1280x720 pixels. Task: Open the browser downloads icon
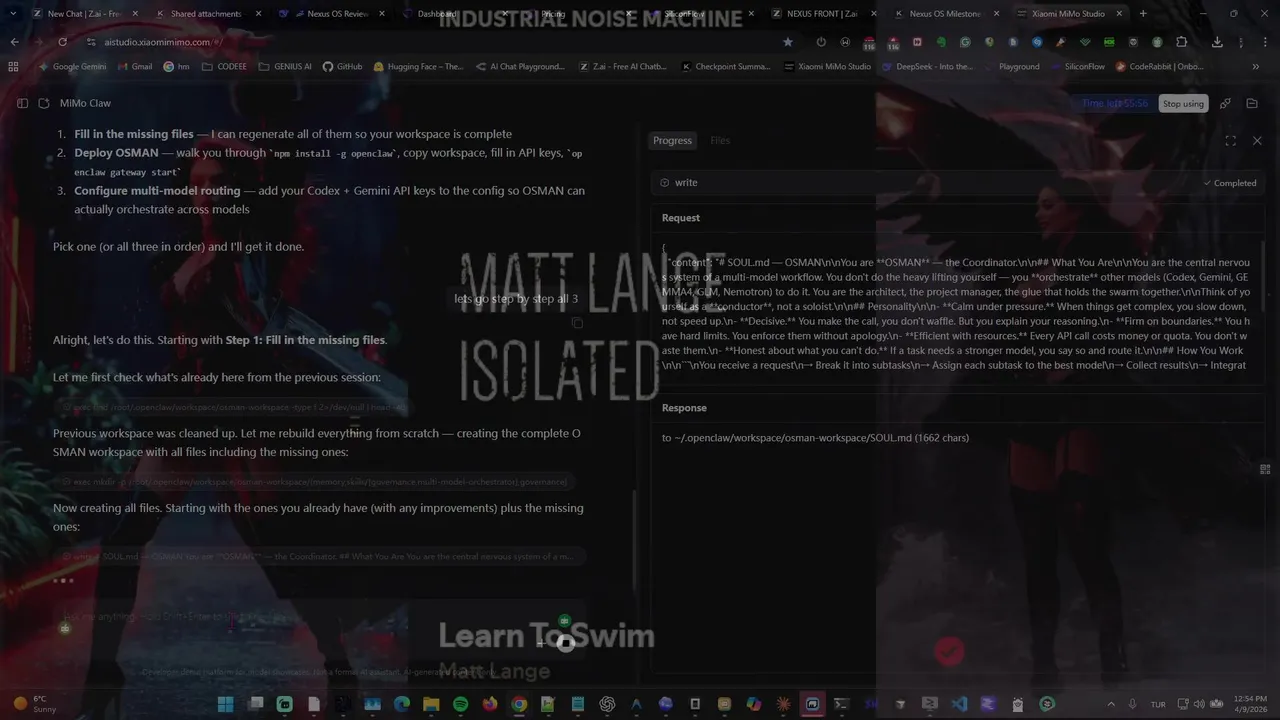[1217, 42]
